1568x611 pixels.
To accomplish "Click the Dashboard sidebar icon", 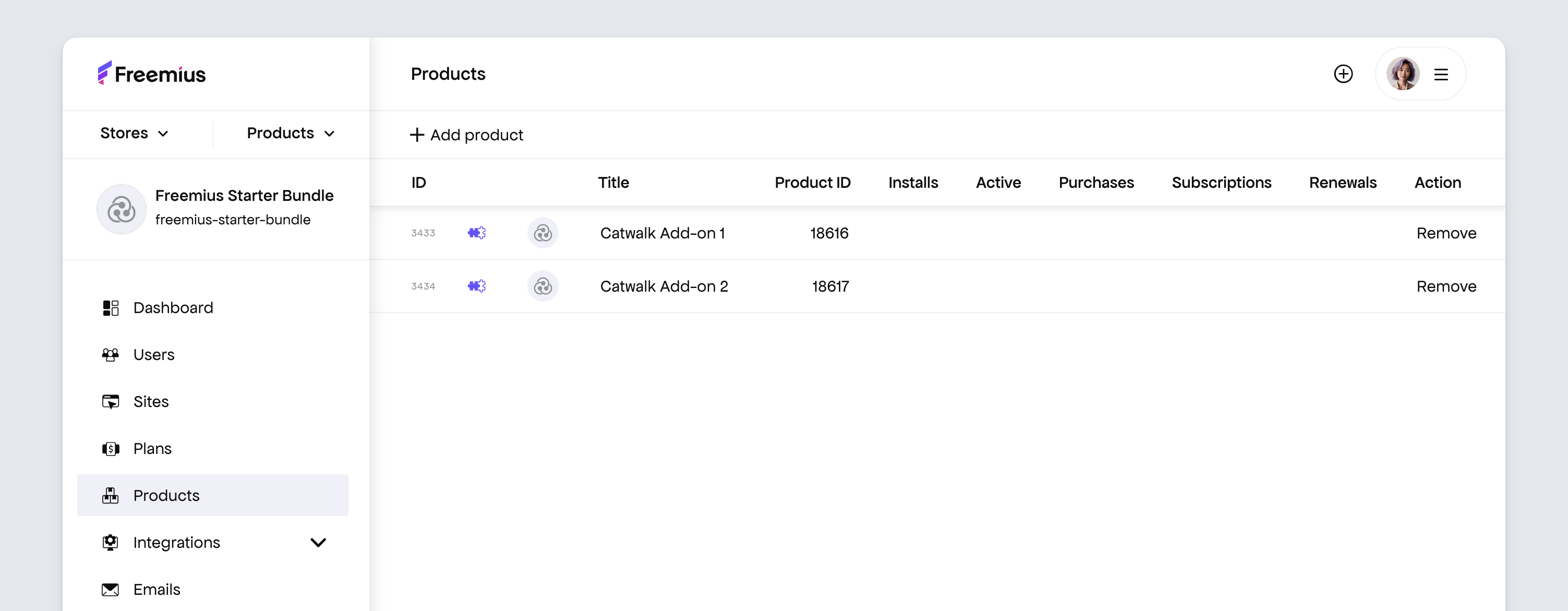I will point(110,308).
